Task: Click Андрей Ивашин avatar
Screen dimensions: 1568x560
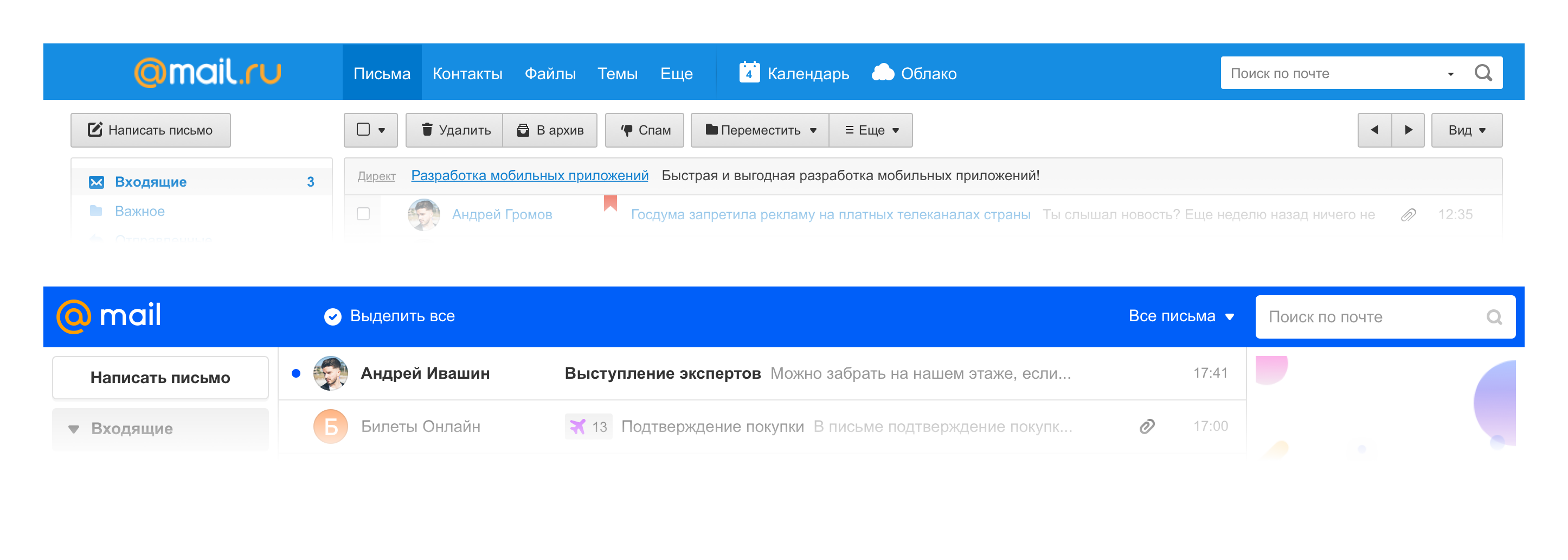Action: pos(331,373)
